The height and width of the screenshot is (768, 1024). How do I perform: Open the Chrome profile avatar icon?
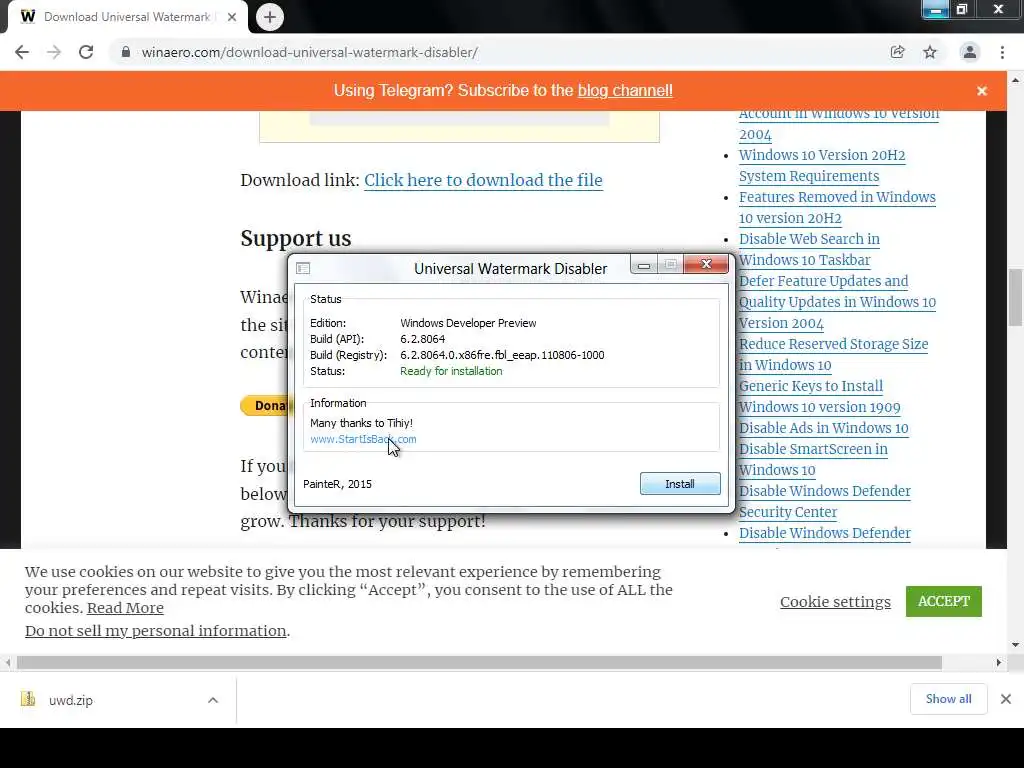[x=970, y=52]
